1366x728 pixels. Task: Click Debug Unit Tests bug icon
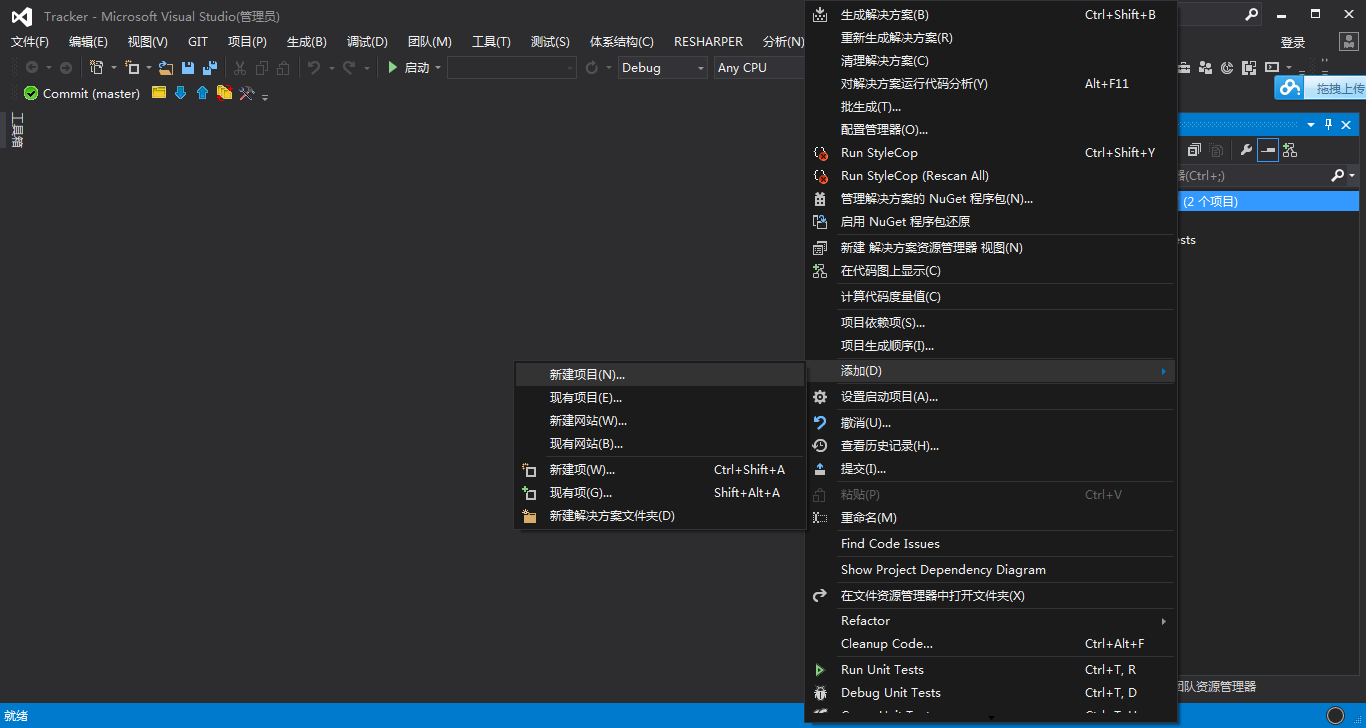(x=820, y=692)
